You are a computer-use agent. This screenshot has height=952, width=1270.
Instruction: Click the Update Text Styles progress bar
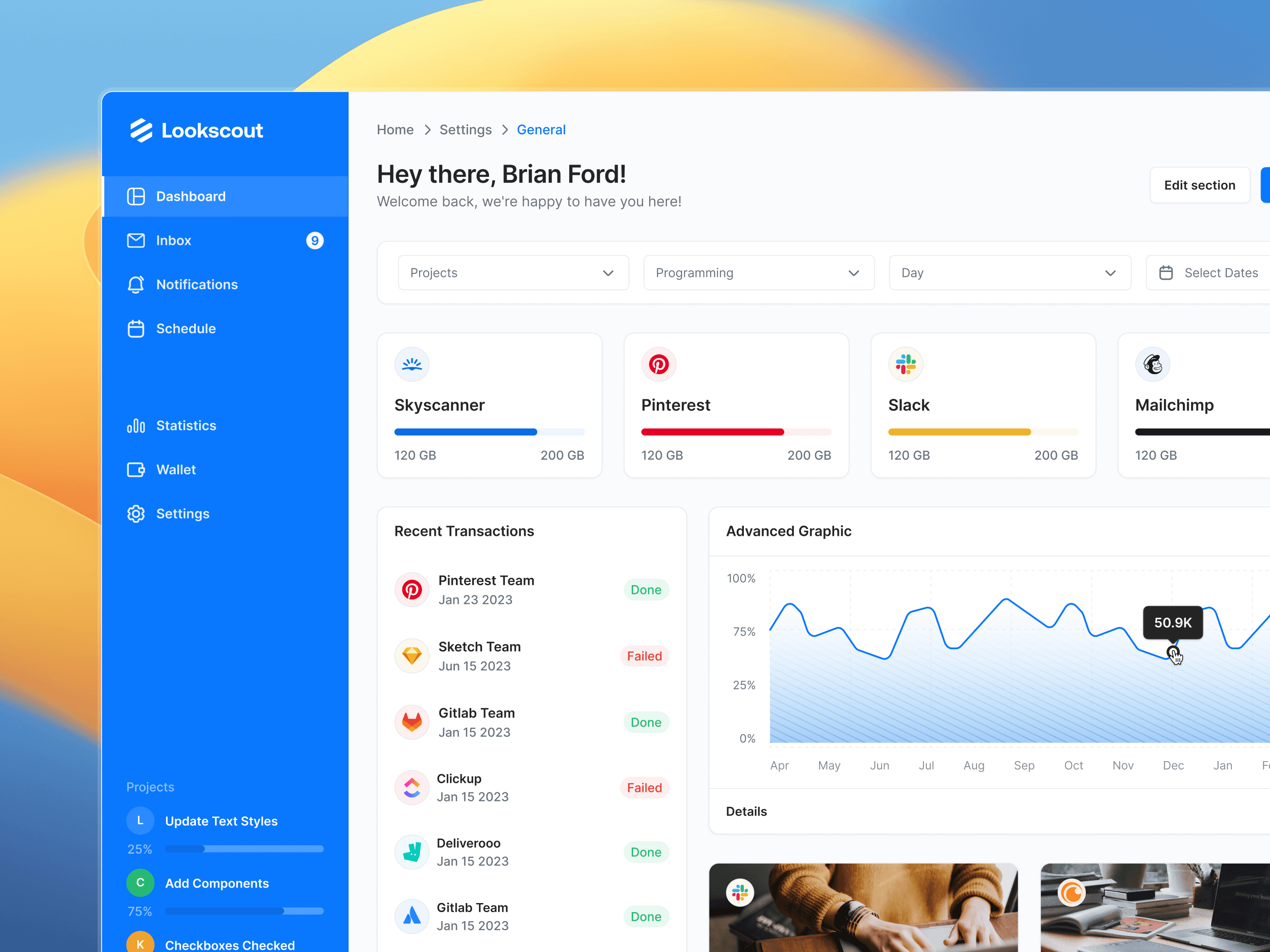244,849
